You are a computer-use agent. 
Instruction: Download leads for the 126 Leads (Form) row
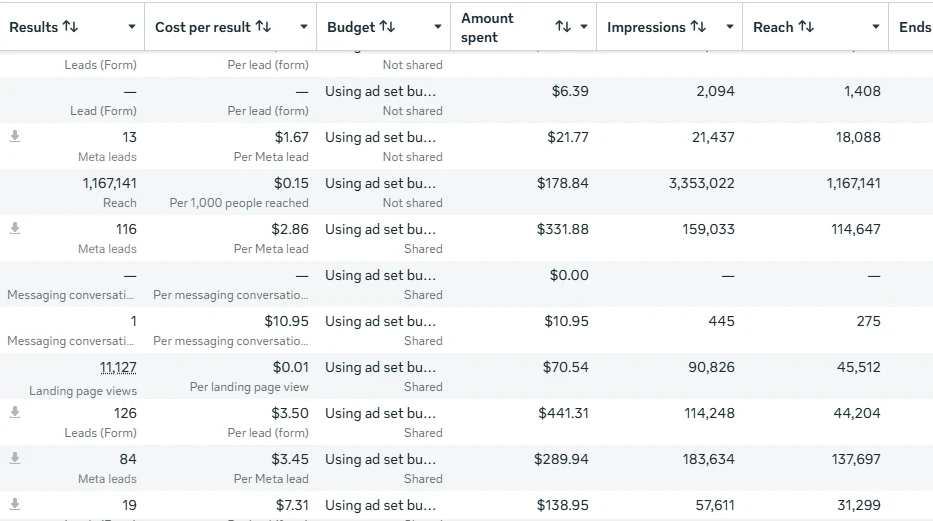(x=15, y=412)
